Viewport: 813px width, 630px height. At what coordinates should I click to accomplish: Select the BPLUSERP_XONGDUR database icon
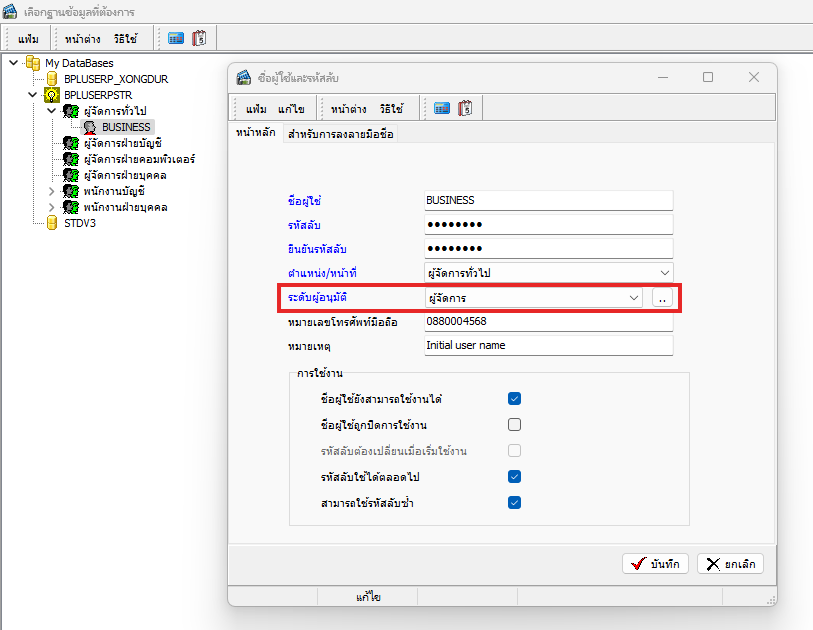click(x=52, y=79)
